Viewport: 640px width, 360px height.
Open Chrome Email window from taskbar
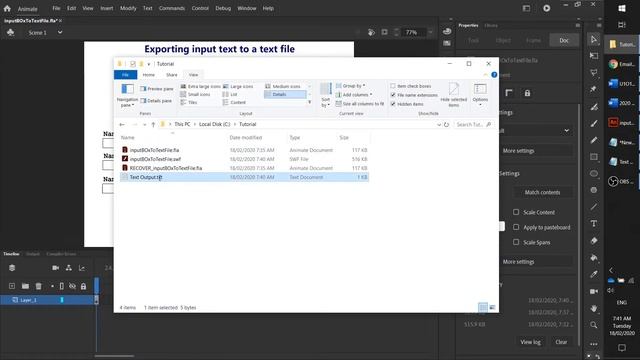[x=621, y=64]
